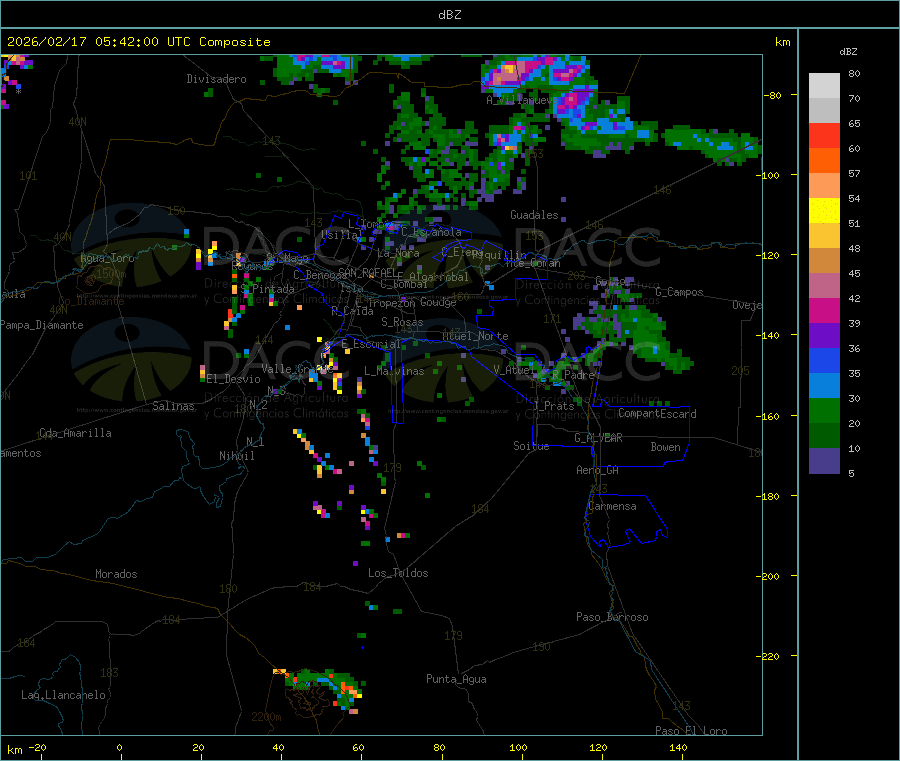The height and width of the screenshot is (761, 900).
Task: Click the Co_Diamante label
Action: (x=91, y=301)
